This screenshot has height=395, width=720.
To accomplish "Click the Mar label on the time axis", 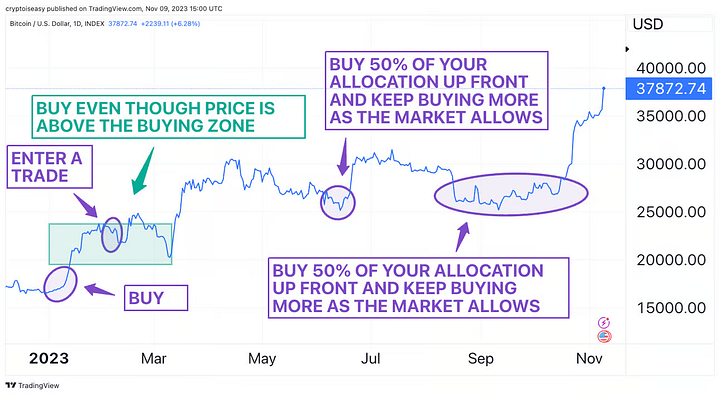I will pyautogui.click(x=153, y=358).
